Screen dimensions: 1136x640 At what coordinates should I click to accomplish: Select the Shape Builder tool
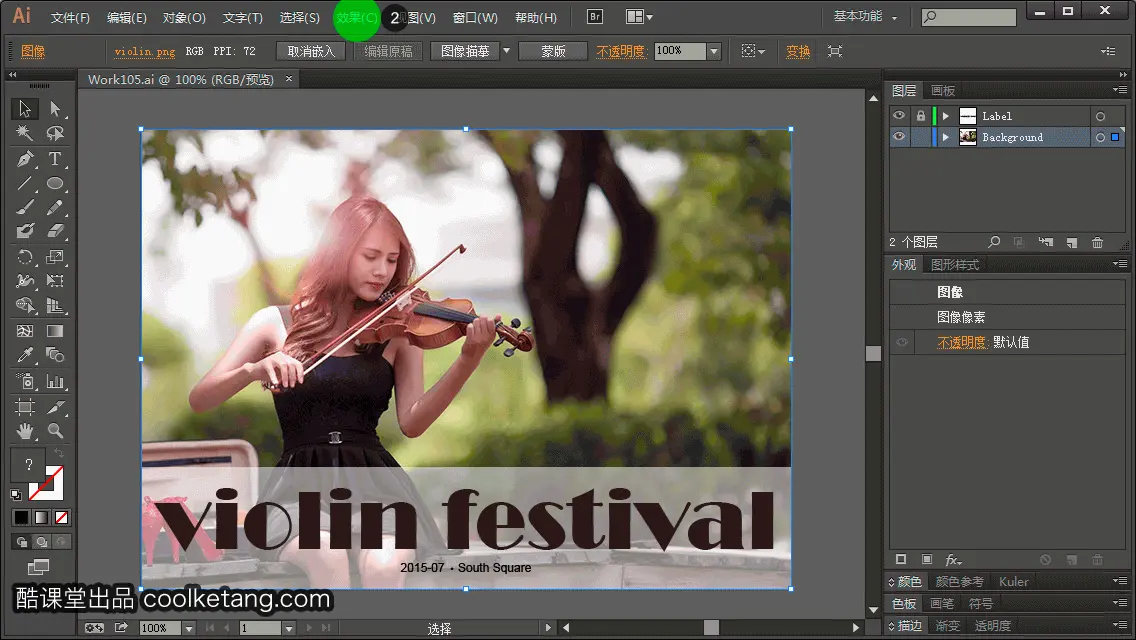pyautogui.click(x=25, y=306)
